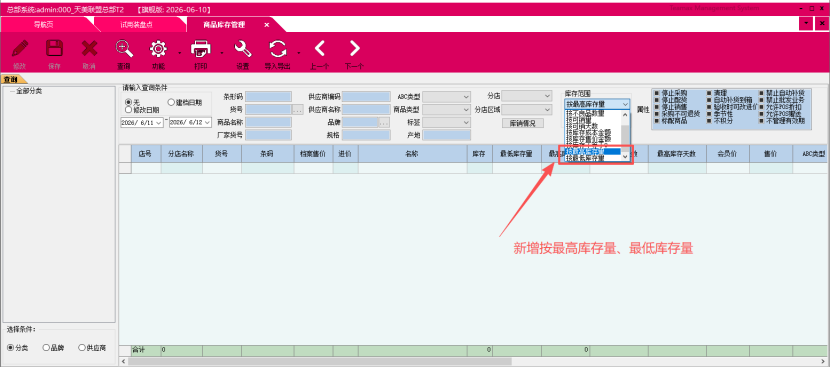The height and width of the screenshot is (367, 830).
Task: Click the browse button next to 品牌
Action: (384, 122)
